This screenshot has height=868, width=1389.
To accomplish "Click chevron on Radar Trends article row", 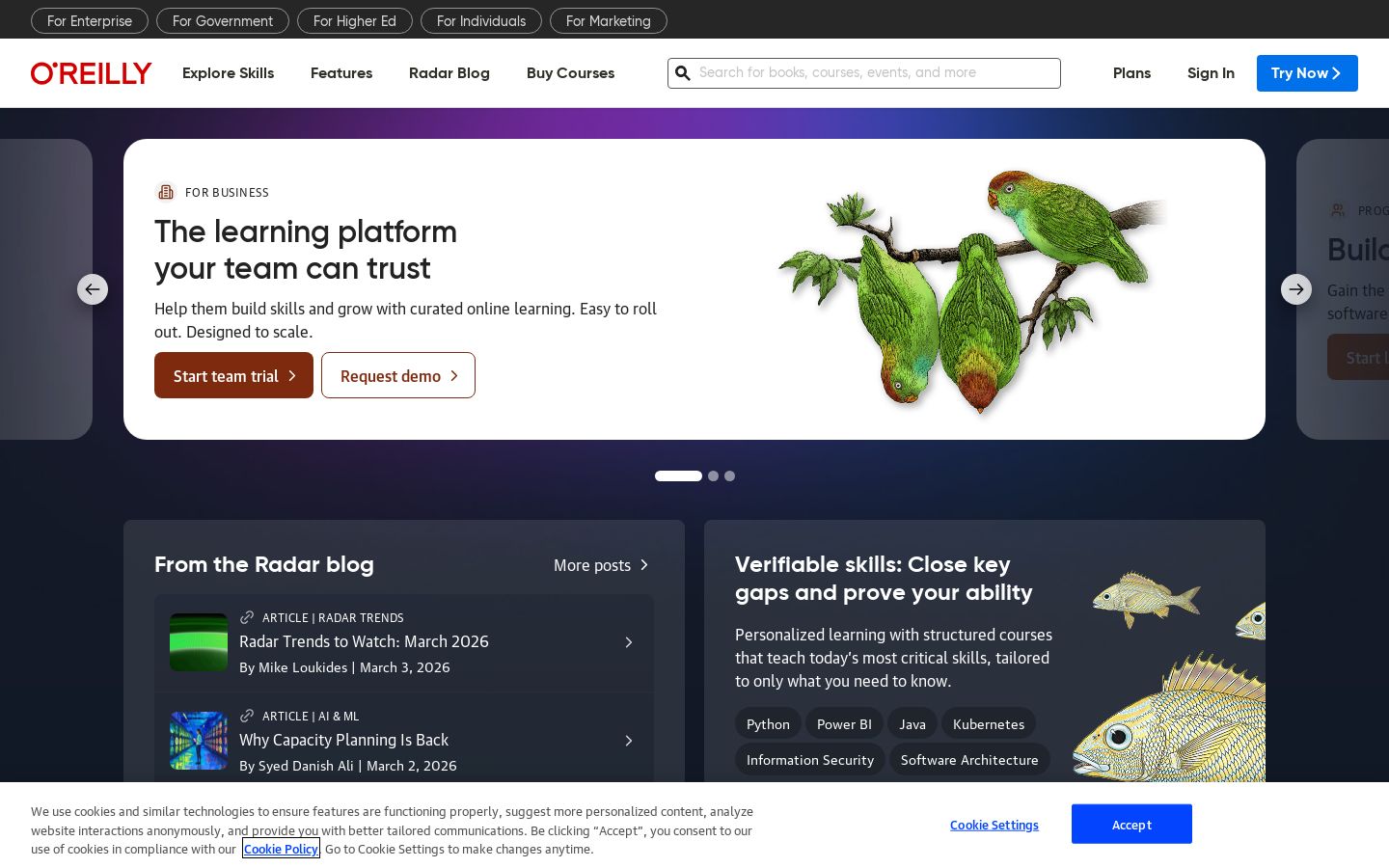I will tap(629, 642).
